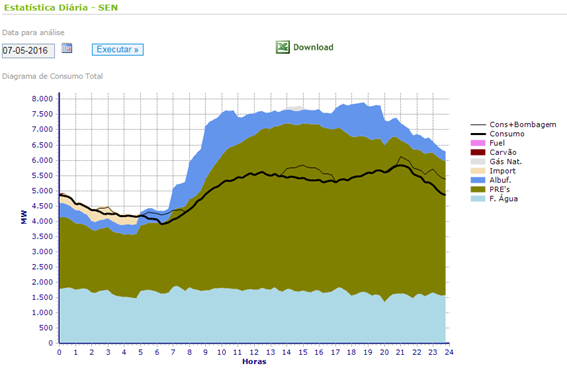Click the Gás Nat. grey legend swatch

click(x=478, y=162)
